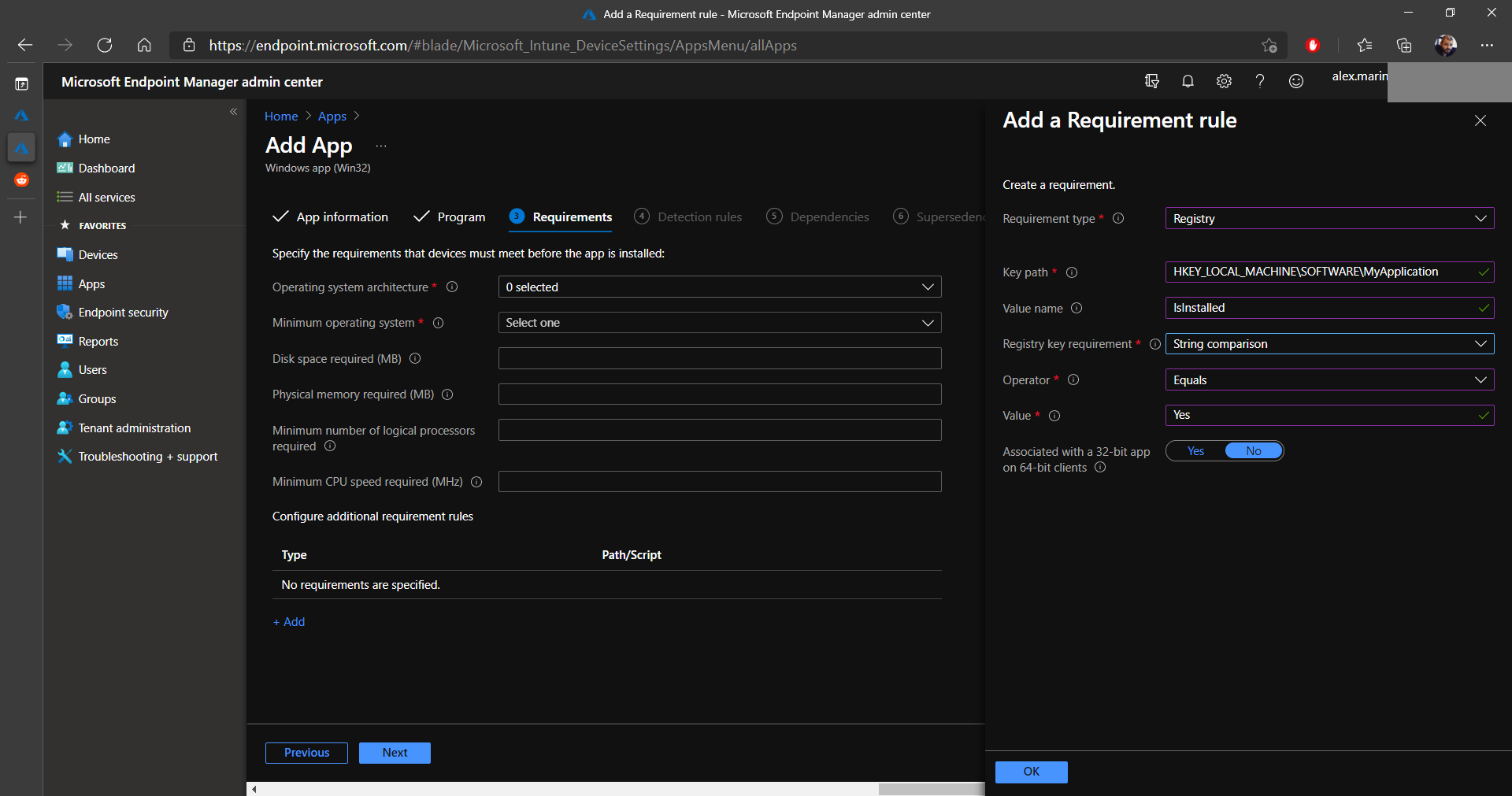The image size is (1512, 796).
Task: Open the feedback smiley icon
Action: click(1296, 81)
